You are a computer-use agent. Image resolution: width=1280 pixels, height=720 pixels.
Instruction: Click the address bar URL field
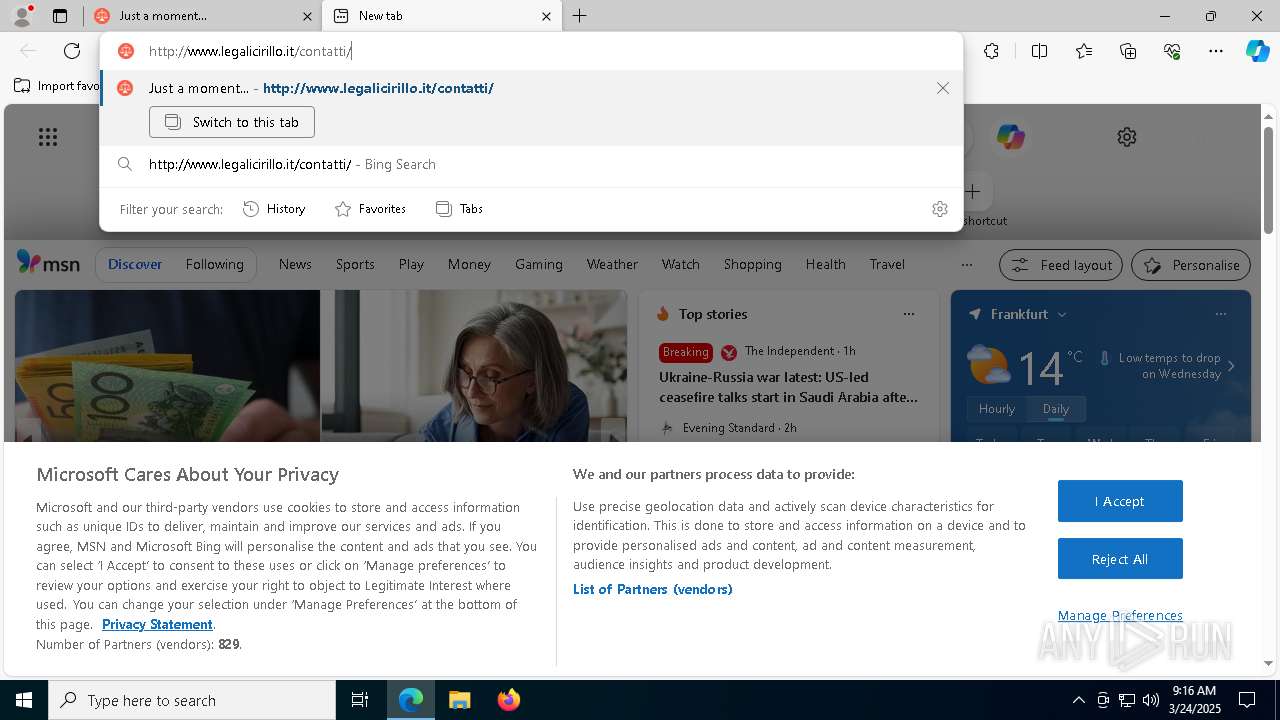click(531, 51)
